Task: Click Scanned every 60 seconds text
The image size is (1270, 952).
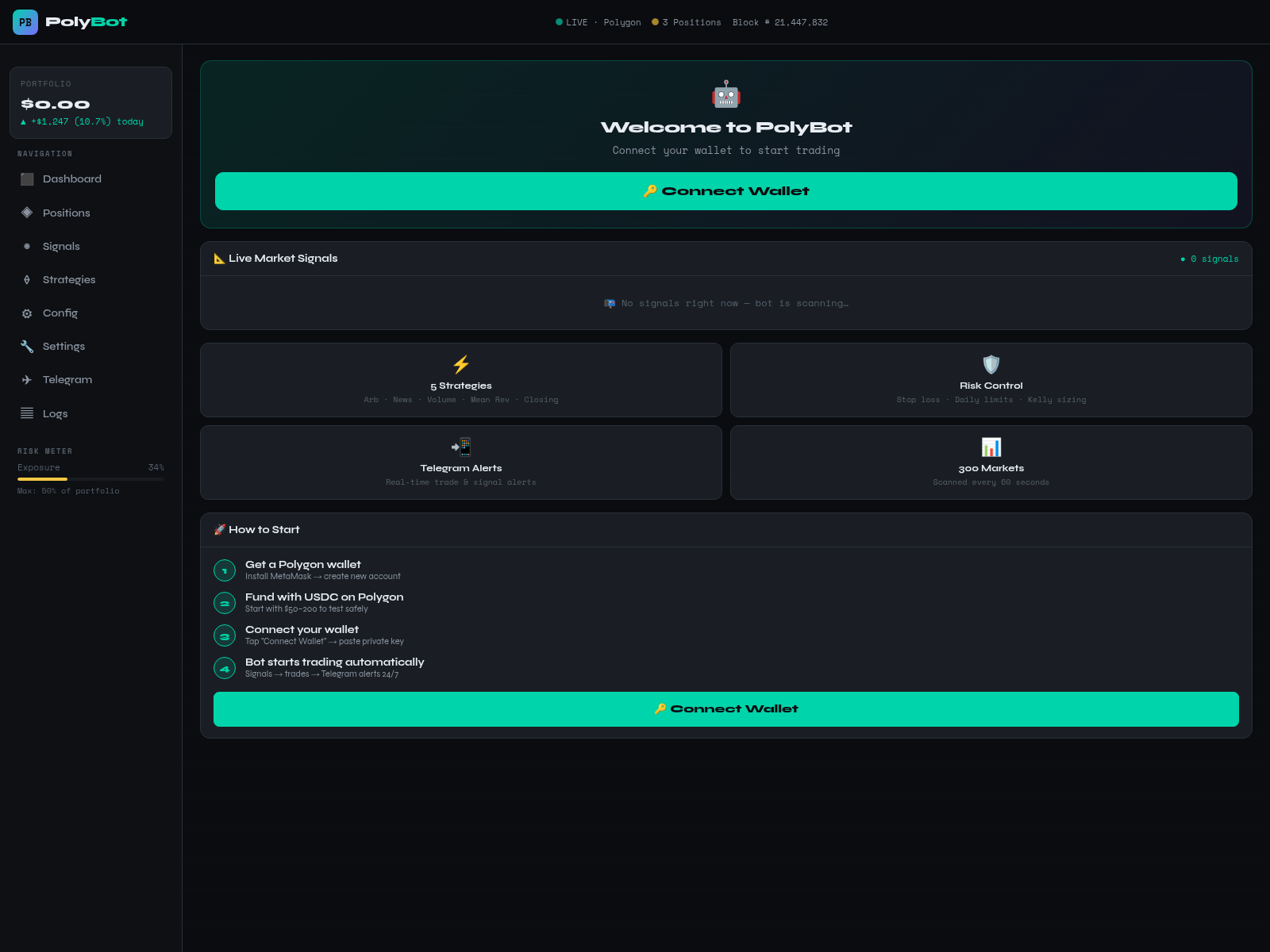Action: pyautogui.click(x=991, y=482)
